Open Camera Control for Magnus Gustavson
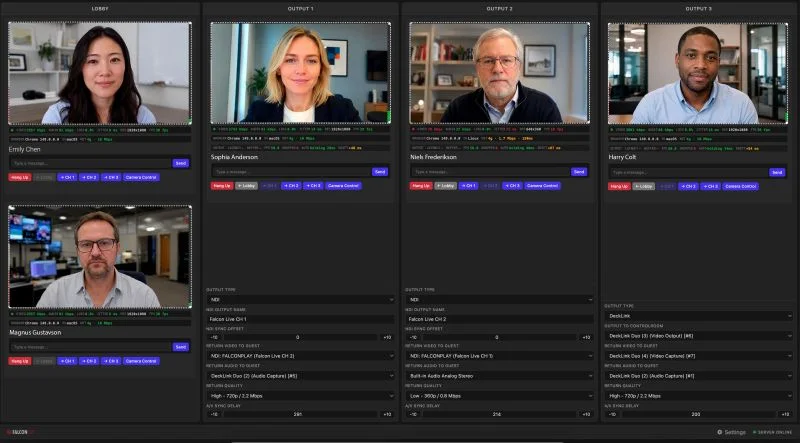The width and height of the screenshot is (800, 443). pos(141,361)
